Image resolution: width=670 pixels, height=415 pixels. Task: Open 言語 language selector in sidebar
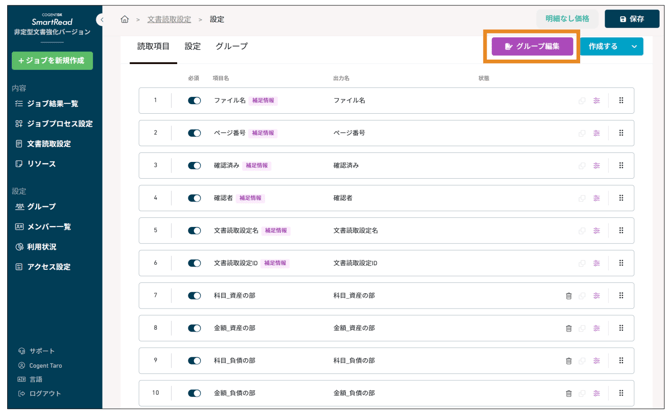point(36,380)
